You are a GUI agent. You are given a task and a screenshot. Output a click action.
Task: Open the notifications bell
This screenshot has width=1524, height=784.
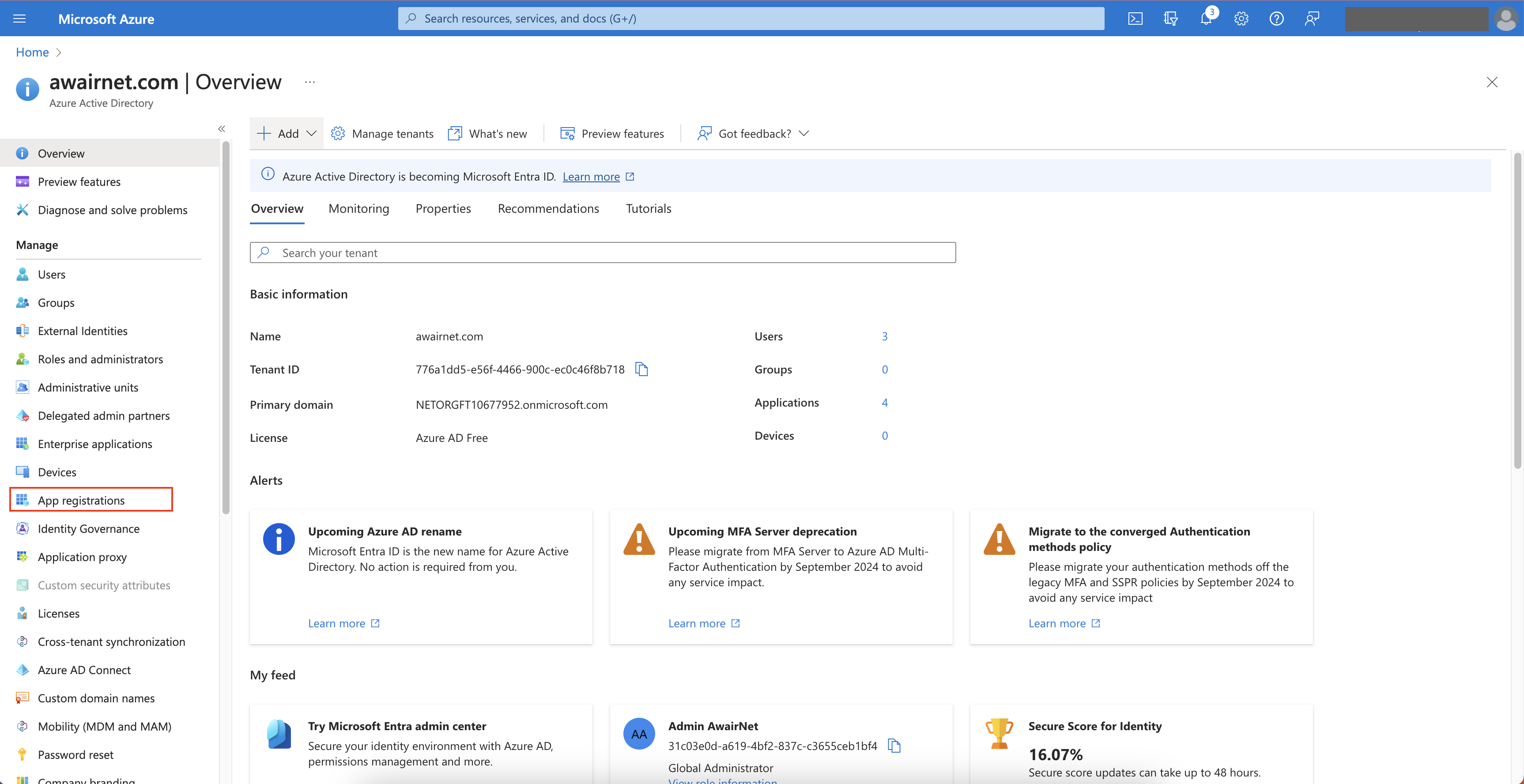click(1206, 19)
